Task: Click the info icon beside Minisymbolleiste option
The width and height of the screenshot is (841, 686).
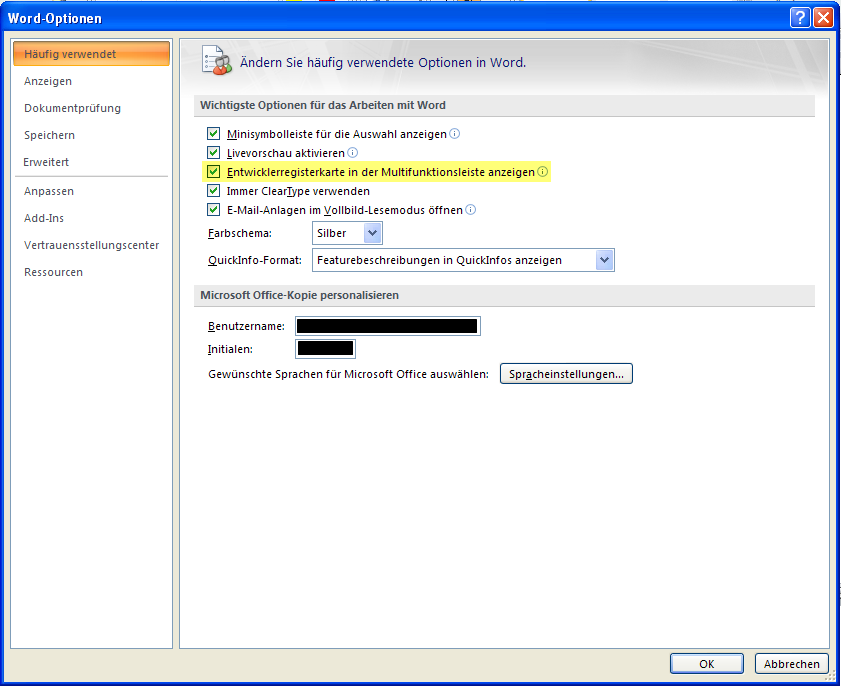Action: (454, 134)
